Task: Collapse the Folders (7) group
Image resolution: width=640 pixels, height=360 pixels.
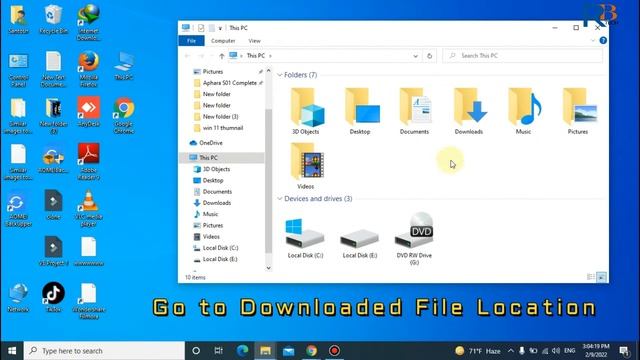Action: [x=280, y=75]
